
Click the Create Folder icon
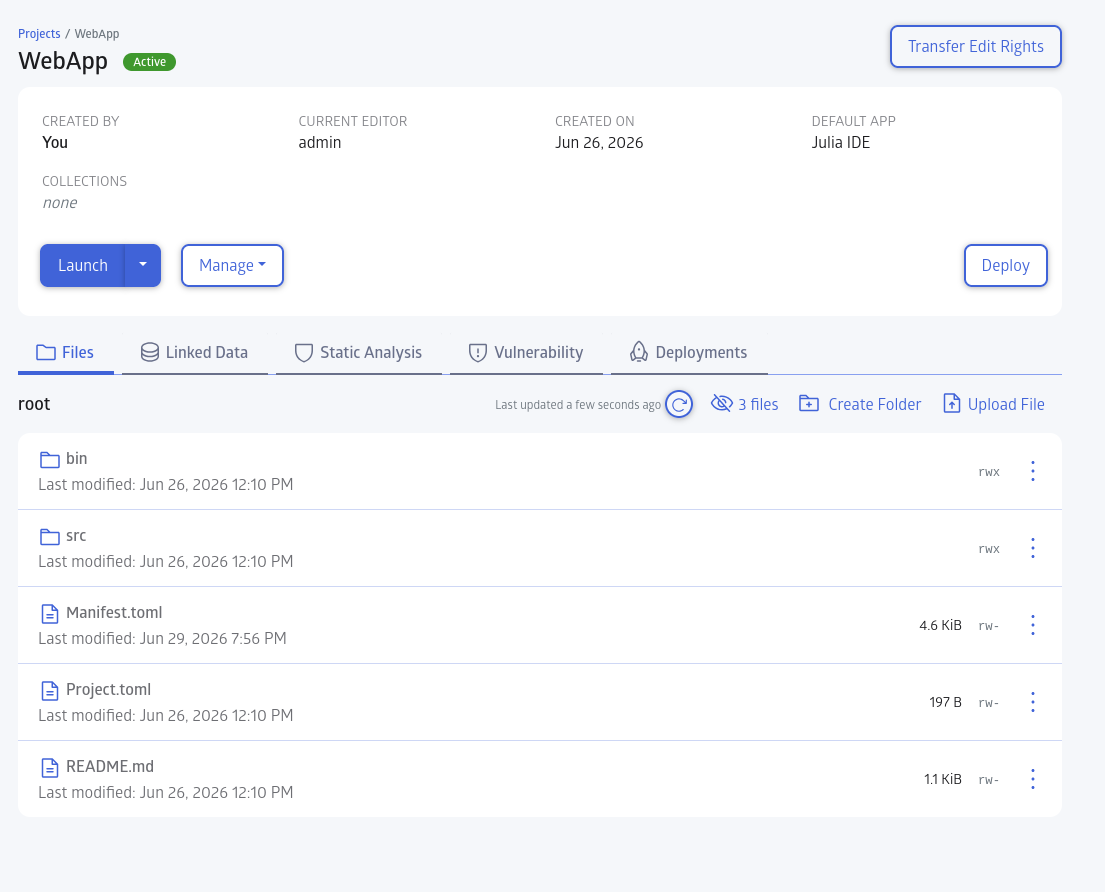click(x=808, y=404)
